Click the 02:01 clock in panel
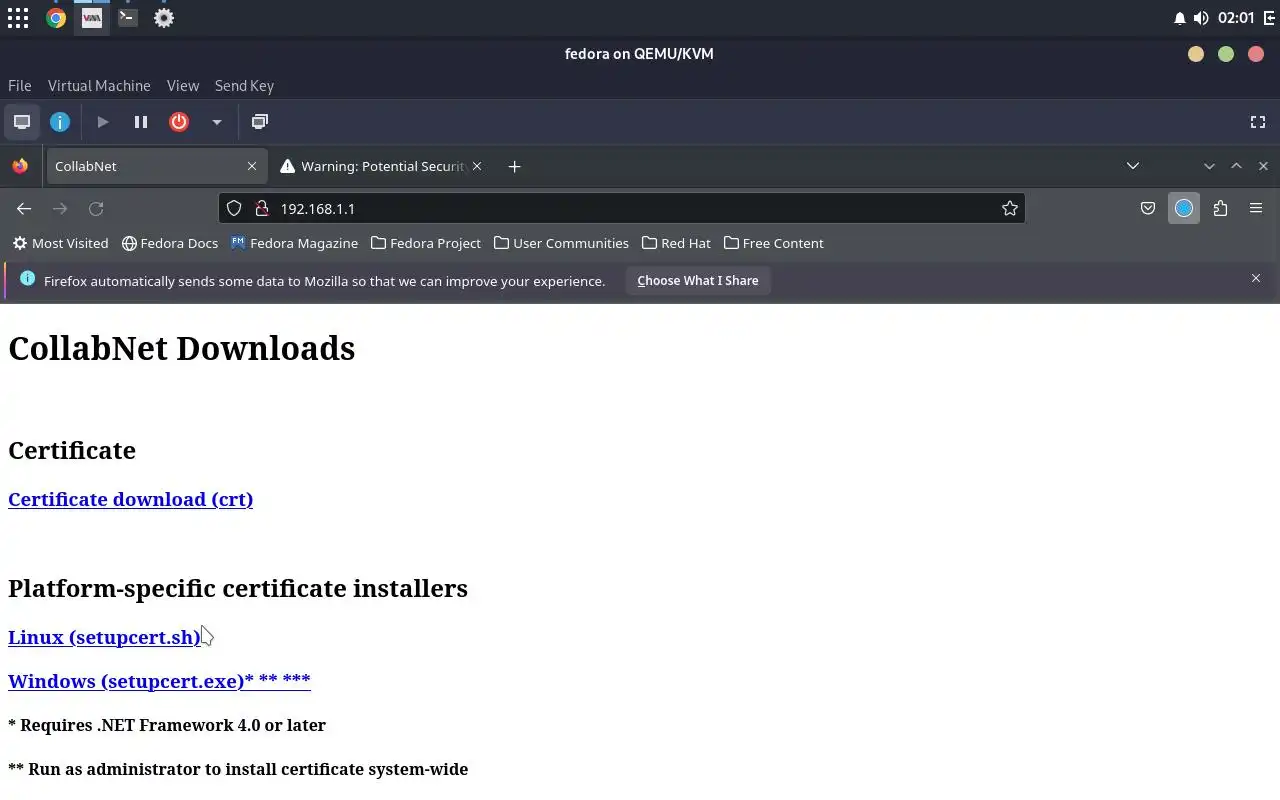This screenshot has width=1280, height=800. click(x=1236, y=18)
